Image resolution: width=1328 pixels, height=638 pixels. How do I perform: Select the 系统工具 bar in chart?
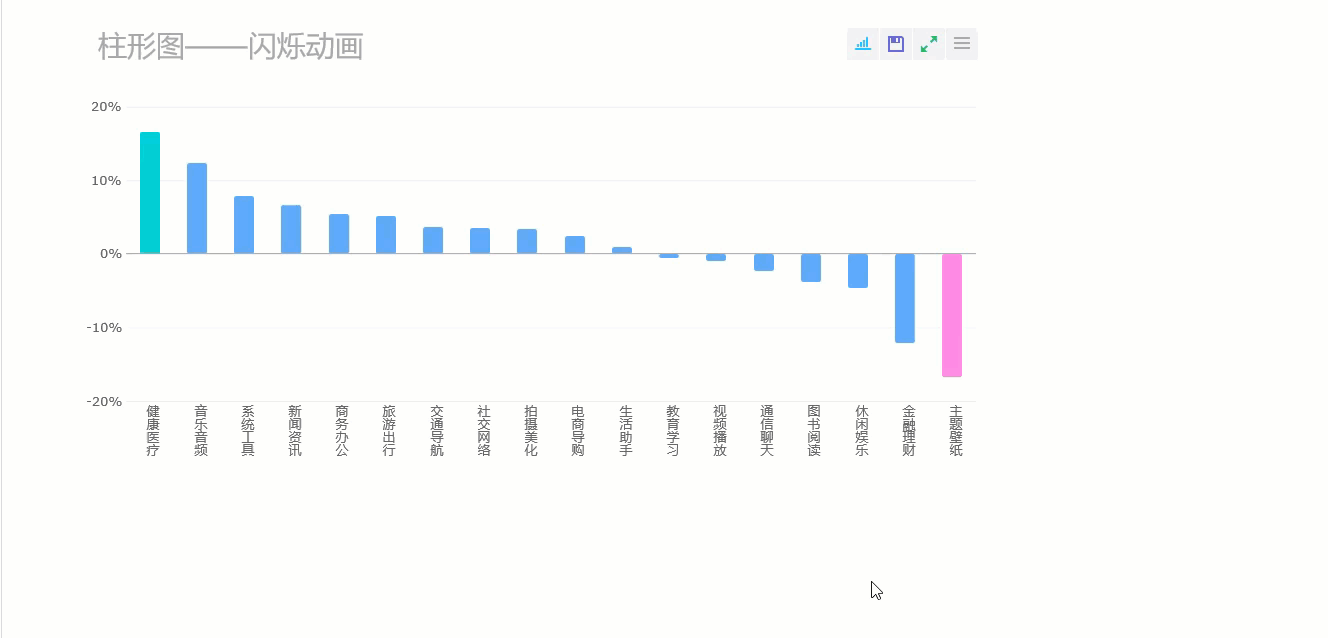[x=244, y=225]
